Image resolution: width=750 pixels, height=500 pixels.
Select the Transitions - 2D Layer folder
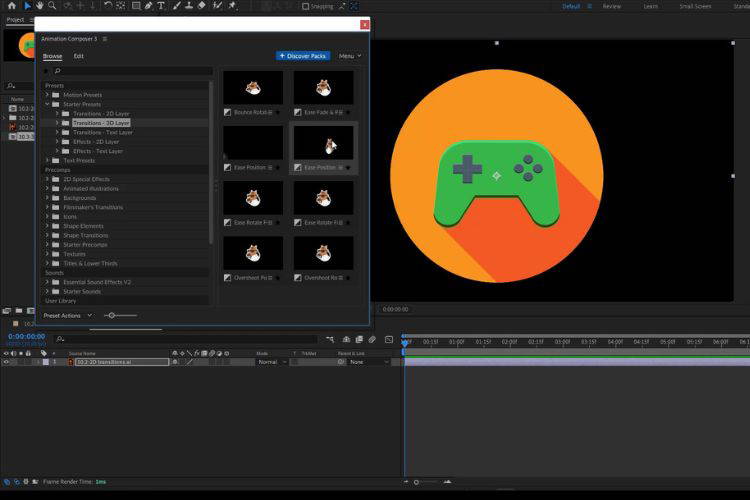click(x=101, y=113)
